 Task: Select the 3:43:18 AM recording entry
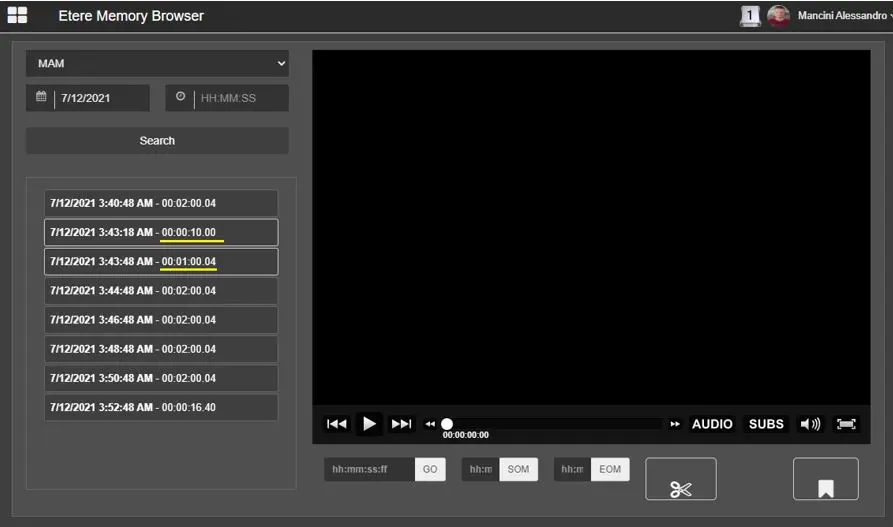pyautogui.click(x=161, y=232)
